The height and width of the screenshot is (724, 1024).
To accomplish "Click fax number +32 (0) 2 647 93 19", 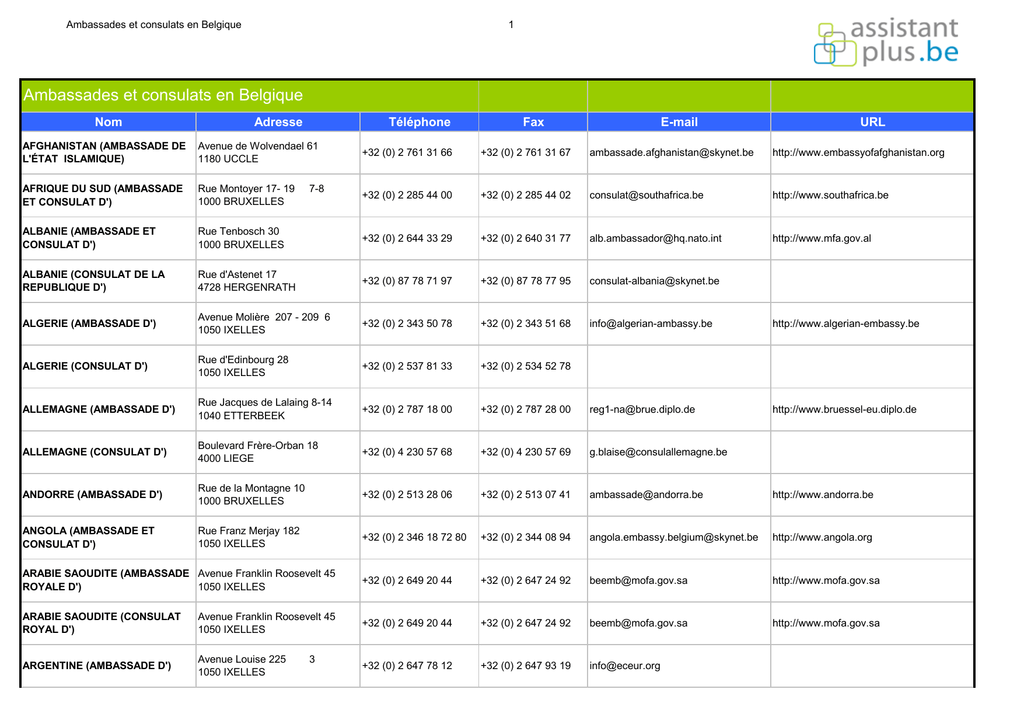I will [526, 666].
